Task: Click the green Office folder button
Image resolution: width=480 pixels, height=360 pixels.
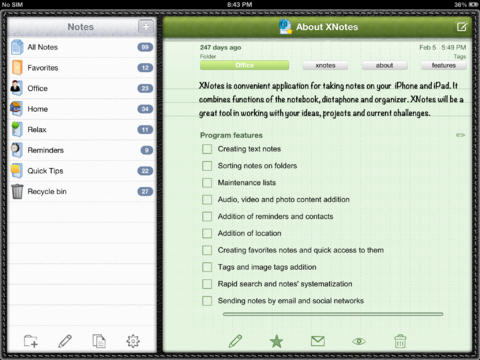Action: tap(244, 65)
